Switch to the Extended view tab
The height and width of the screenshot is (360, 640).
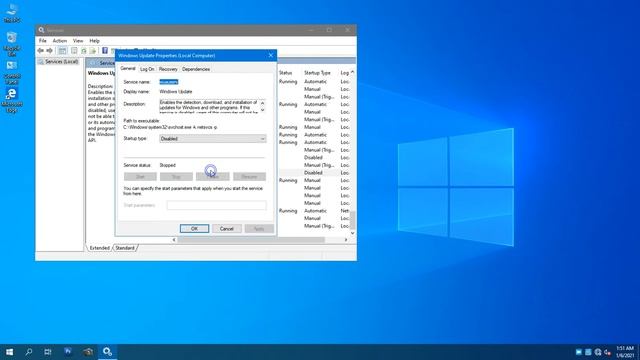pyautogui.click(x=100, y=248)
